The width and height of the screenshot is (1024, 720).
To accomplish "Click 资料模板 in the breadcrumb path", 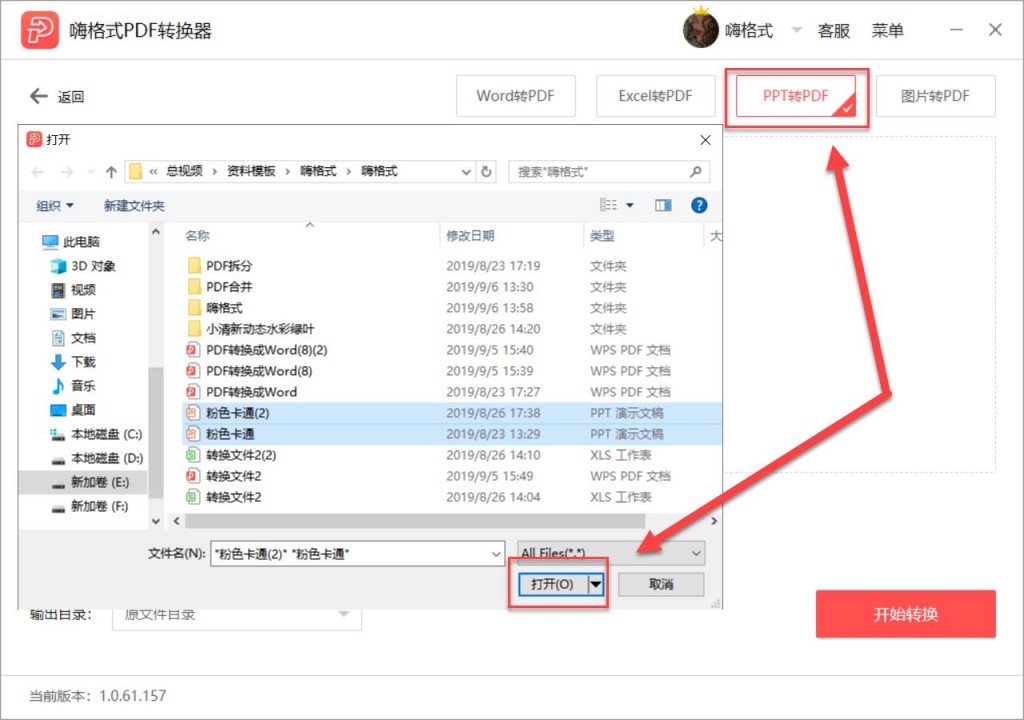I will pyautogui.click(x=251, y=171).
